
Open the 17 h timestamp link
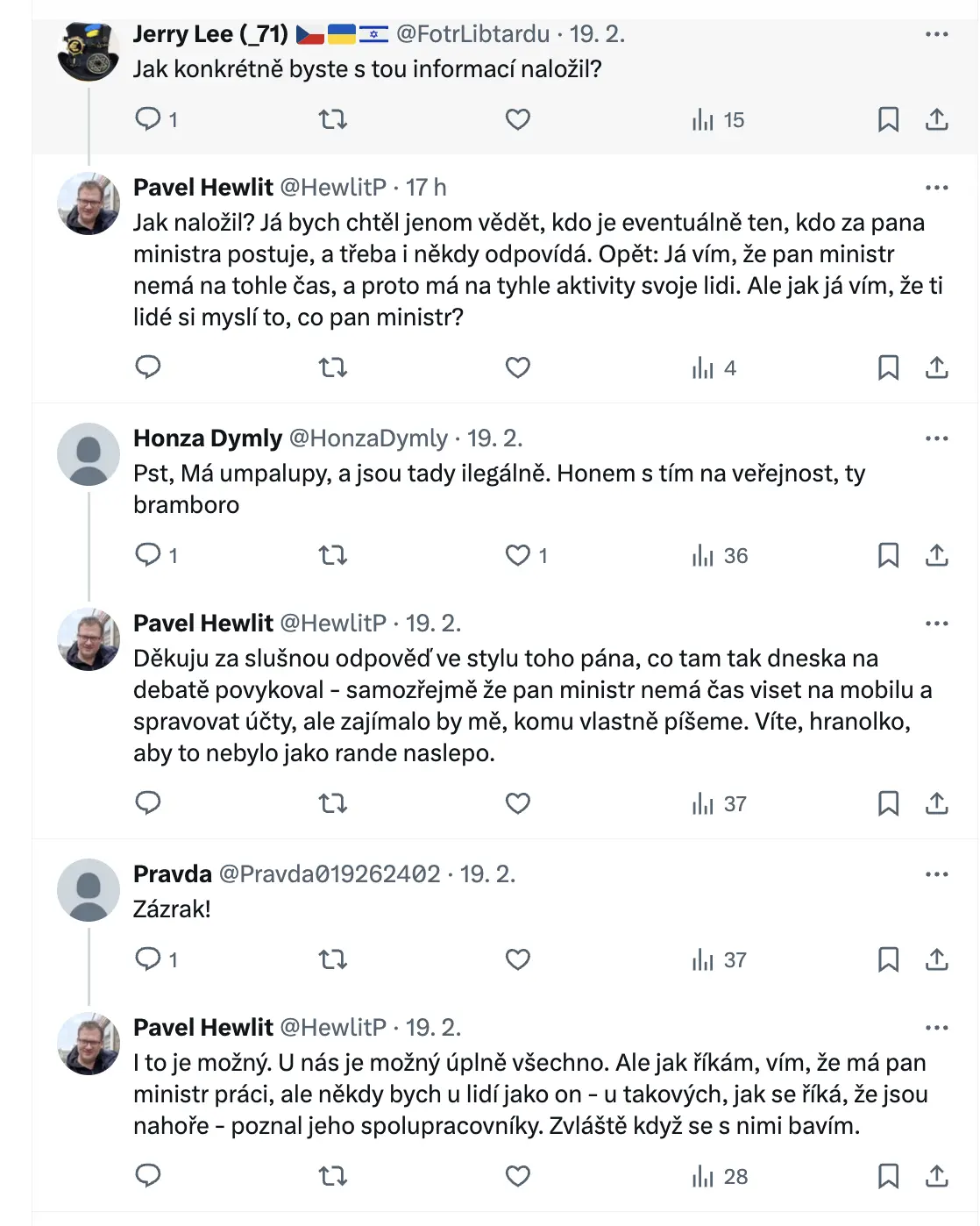[x=426, y=188]
